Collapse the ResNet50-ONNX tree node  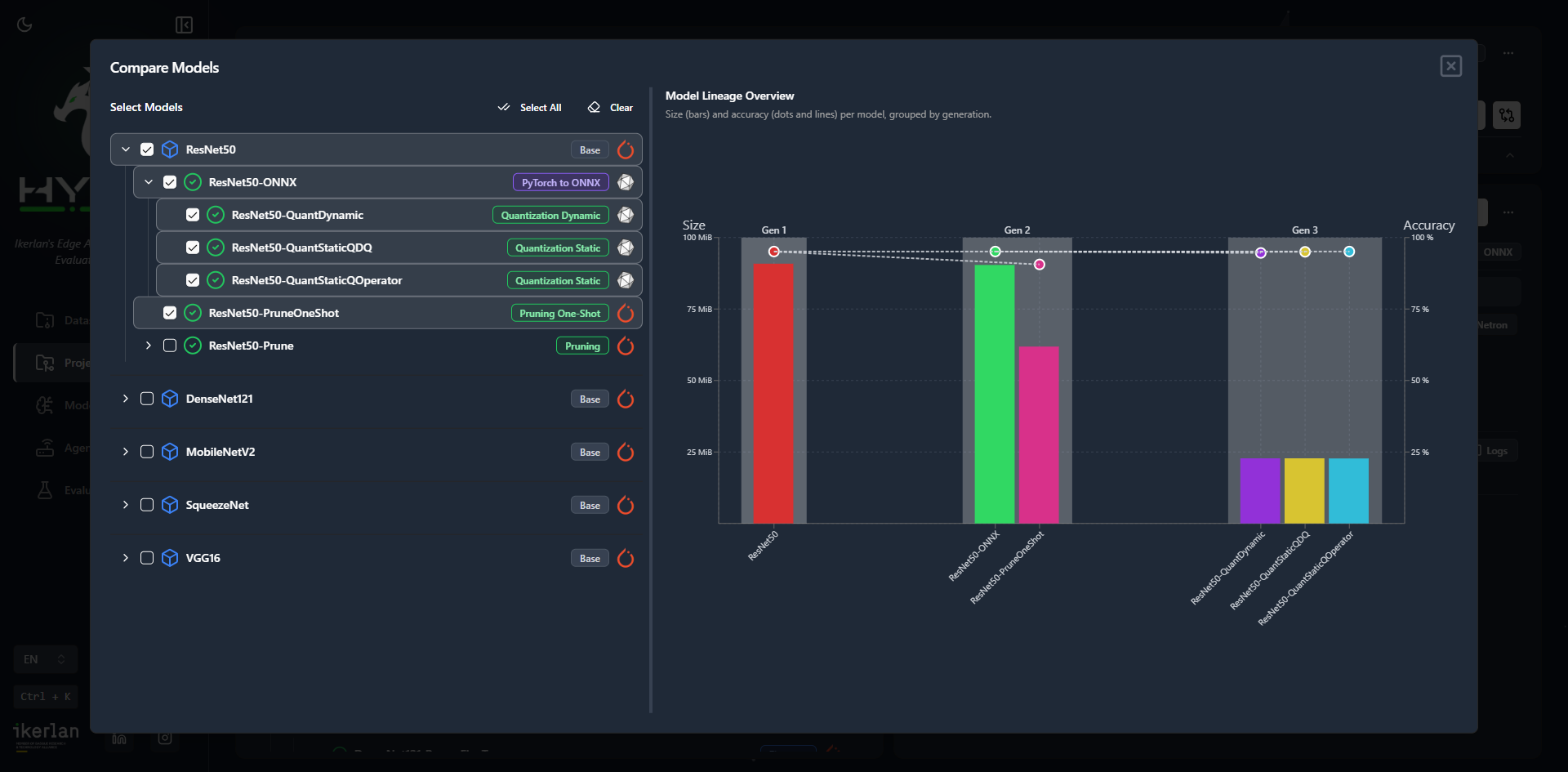click(149, 182)
